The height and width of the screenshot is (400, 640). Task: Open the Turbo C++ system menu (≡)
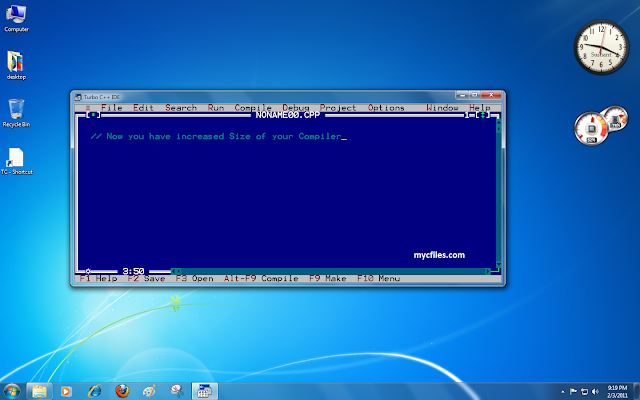pyautogui.click(x=88, y=108)
